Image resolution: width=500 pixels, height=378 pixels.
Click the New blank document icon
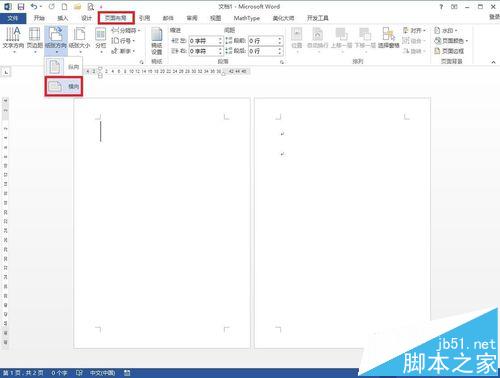tap(64, 7)
